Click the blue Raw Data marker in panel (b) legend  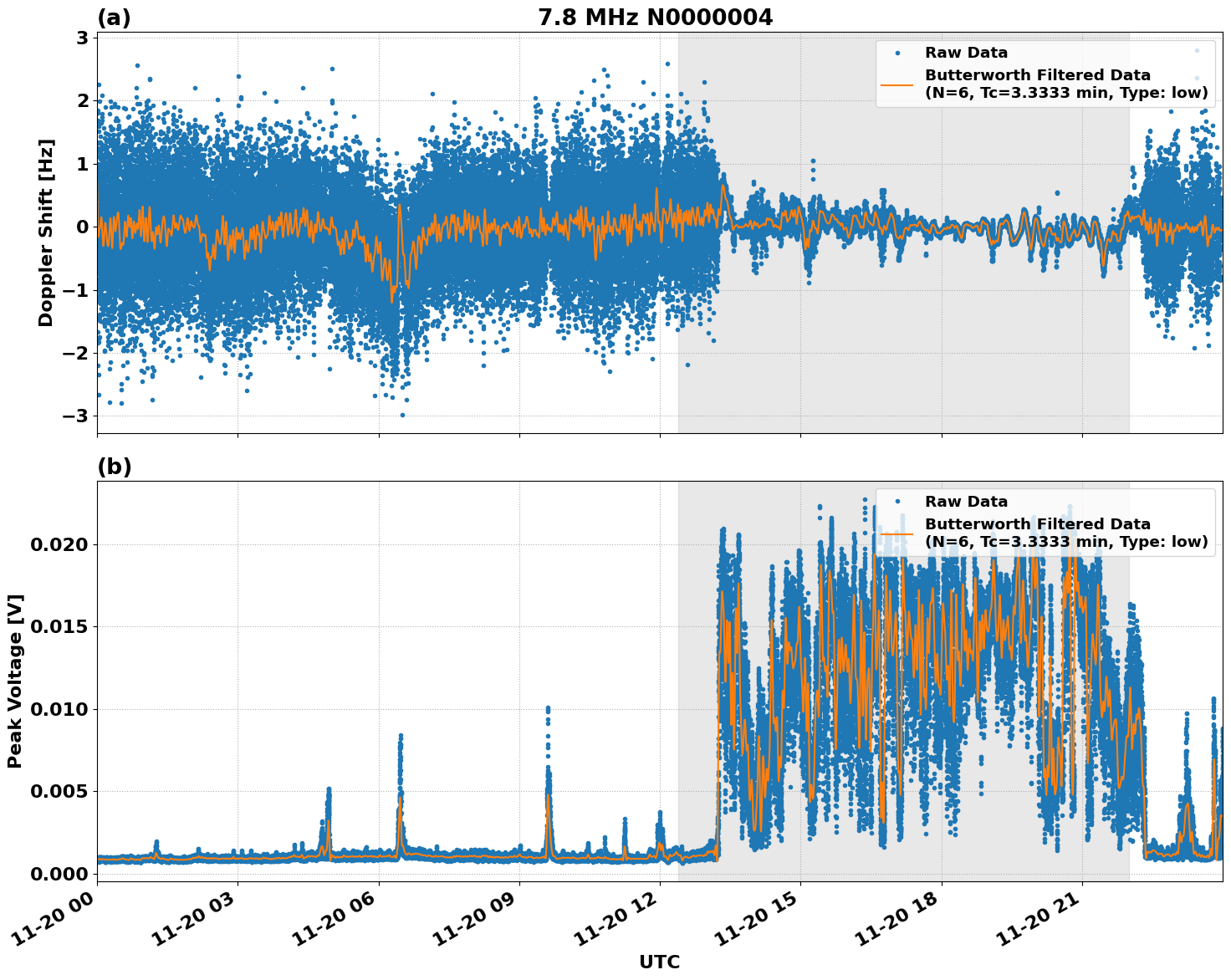pyautogui.click(x=897, y=502)
